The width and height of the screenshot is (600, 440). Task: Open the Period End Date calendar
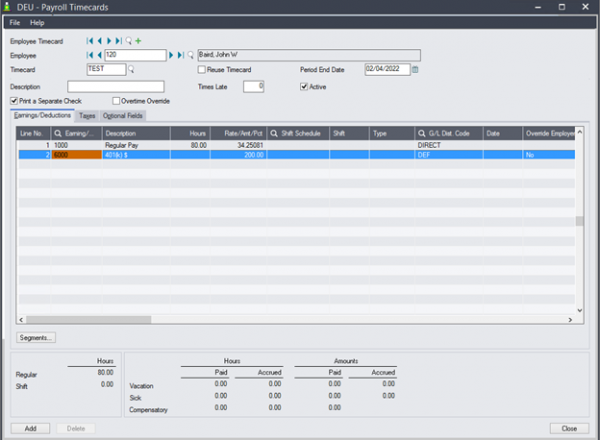(415, 70)
